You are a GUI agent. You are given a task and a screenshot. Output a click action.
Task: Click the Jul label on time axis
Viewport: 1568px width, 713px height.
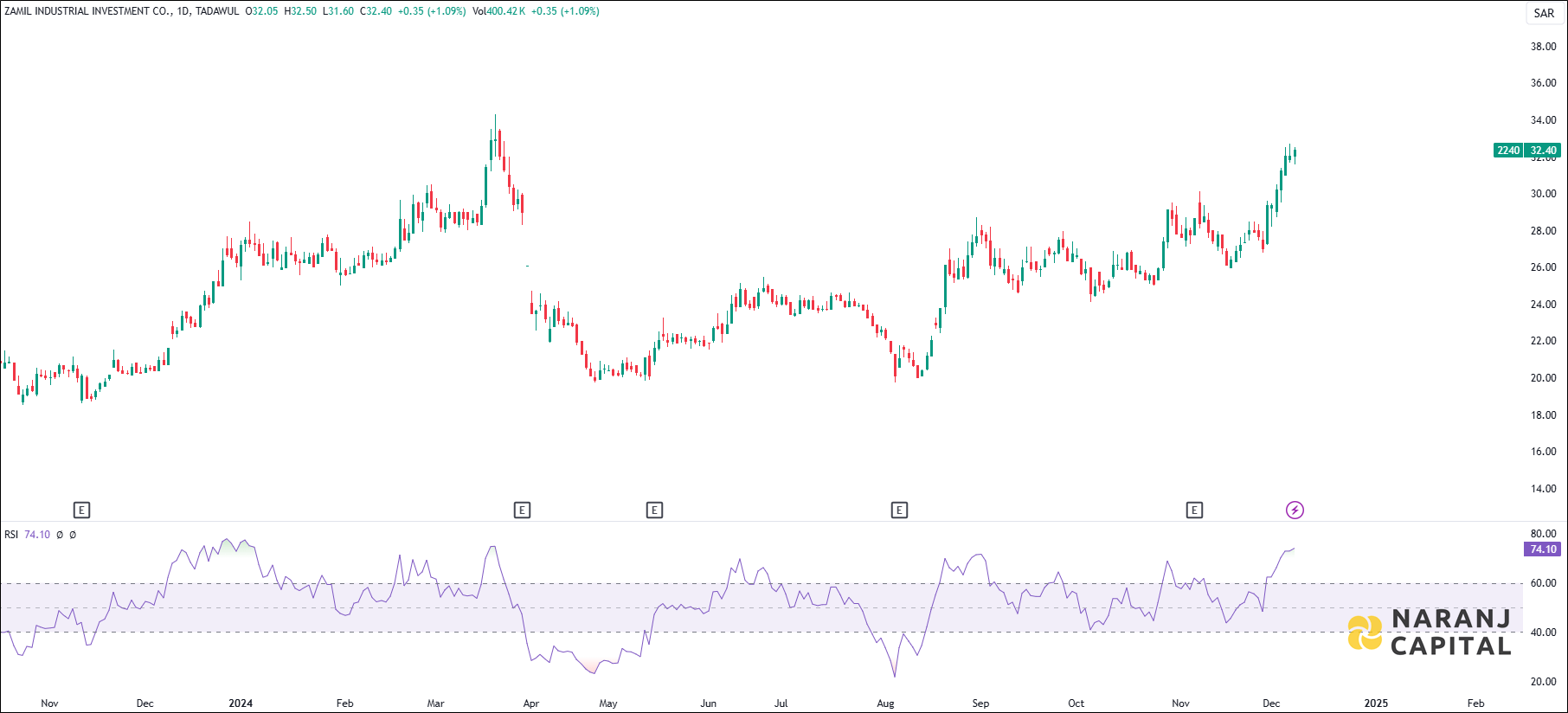781,703
